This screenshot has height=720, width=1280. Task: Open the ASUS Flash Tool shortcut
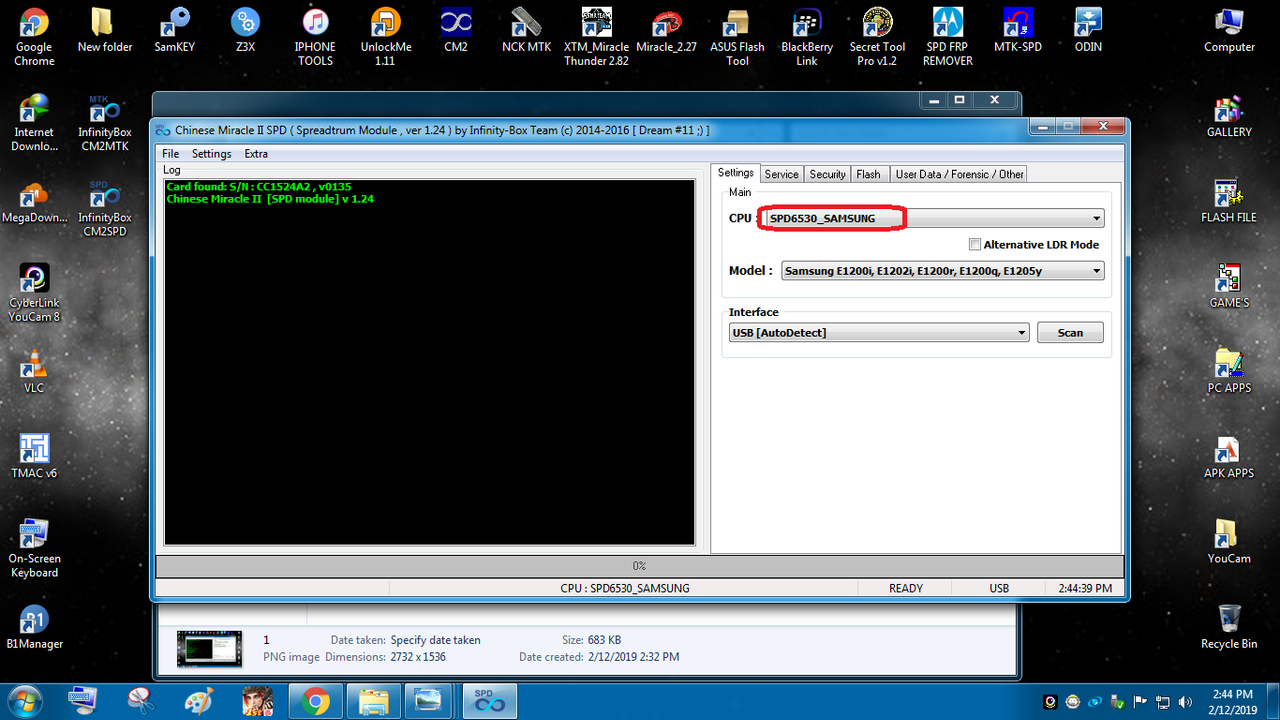click(737, 37)
